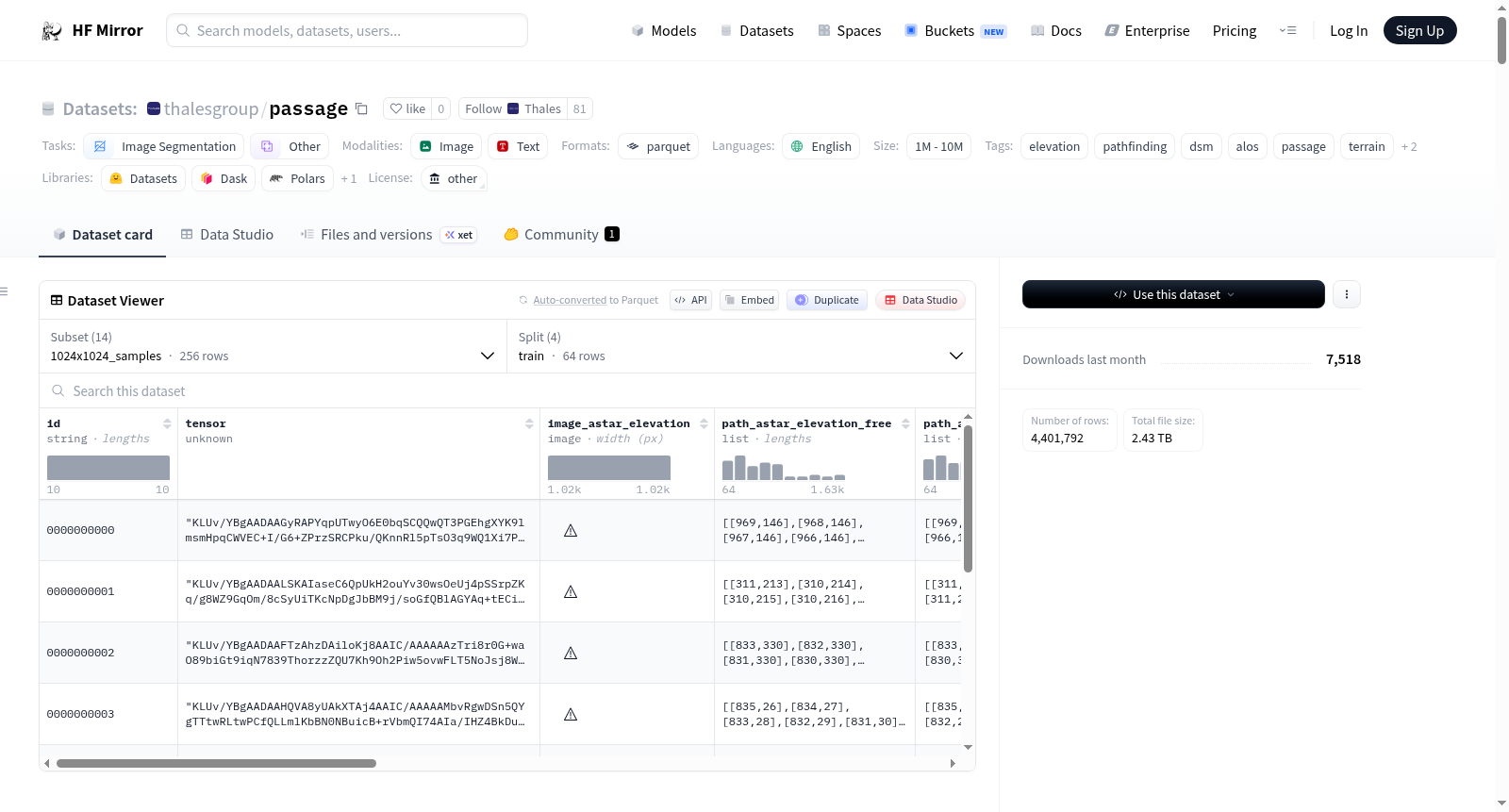Go to Spaces in the top navigation
Image resolution: width=1509 pixels, height=812 pixels.
849,31
